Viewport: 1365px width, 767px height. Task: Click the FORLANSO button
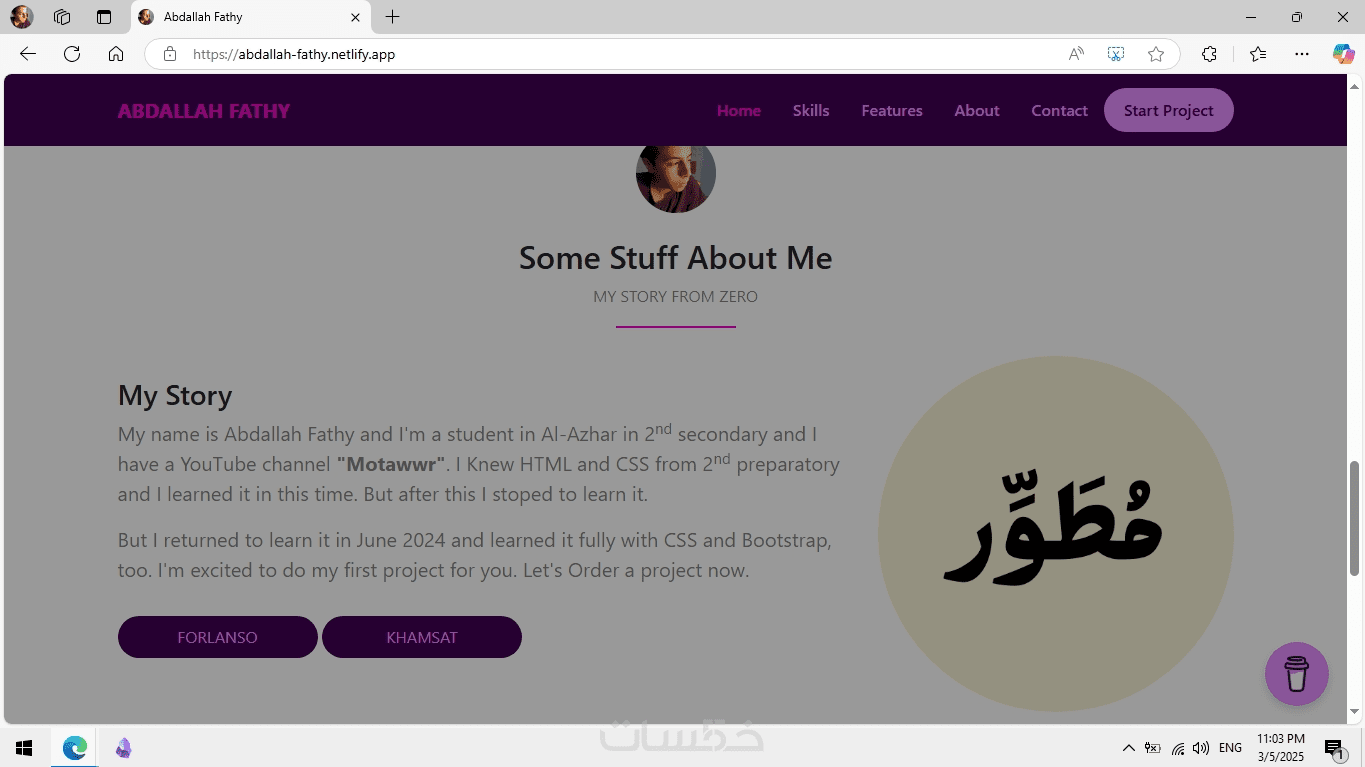click(217, 637)
